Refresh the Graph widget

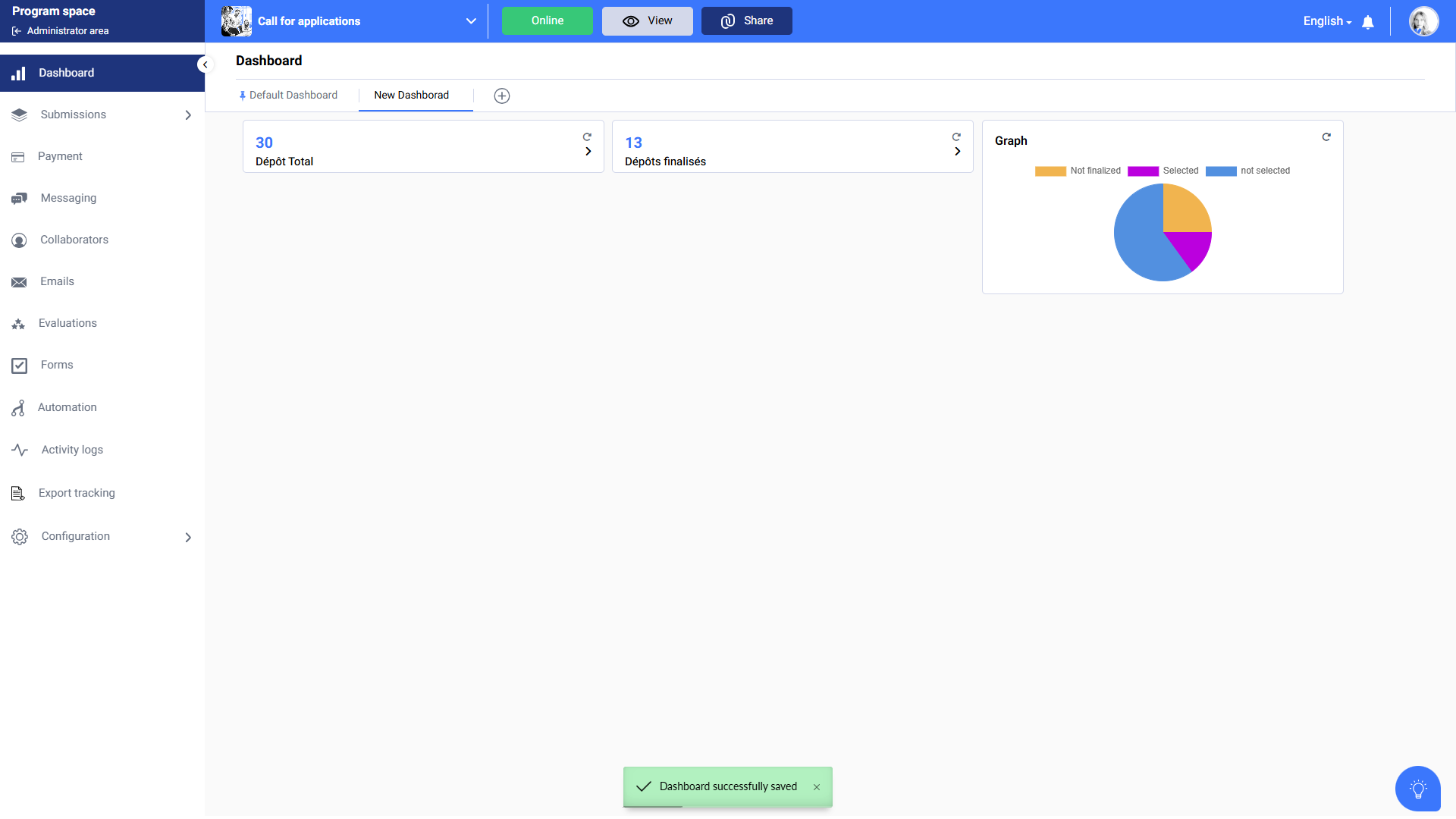click(x=1326, y=137)
